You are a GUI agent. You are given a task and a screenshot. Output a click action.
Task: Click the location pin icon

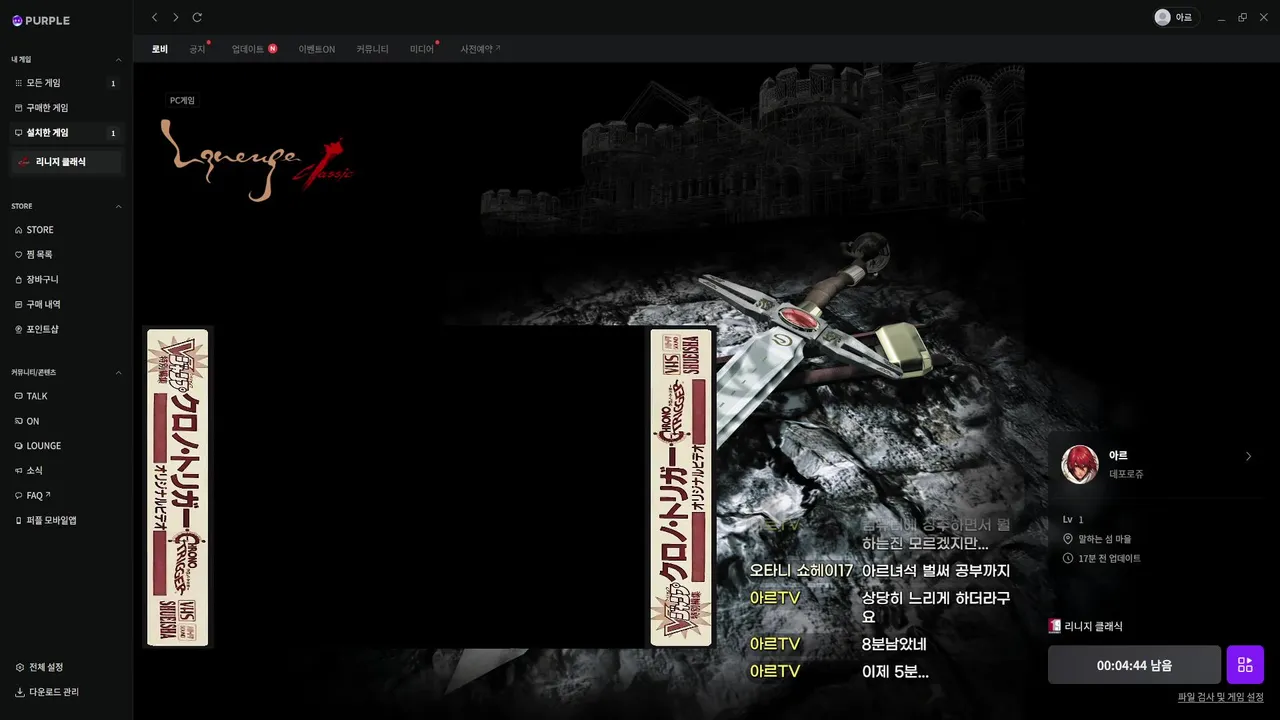(x=1068, y=539)
